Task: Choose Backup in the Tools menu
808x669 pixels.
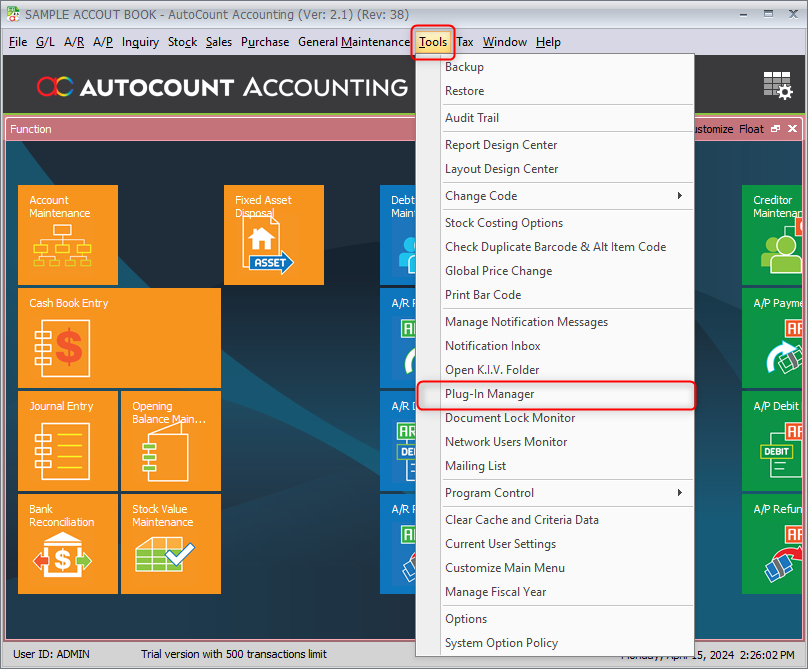Action: (464, 67)
